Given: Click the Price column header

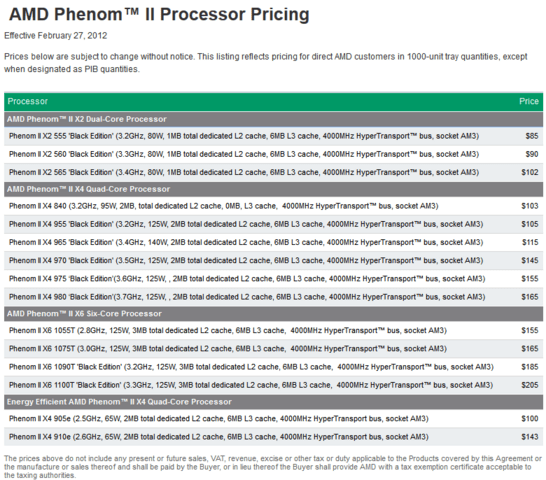Looking at the screenshot, I should pyautogui.click(x=529, y=101).
